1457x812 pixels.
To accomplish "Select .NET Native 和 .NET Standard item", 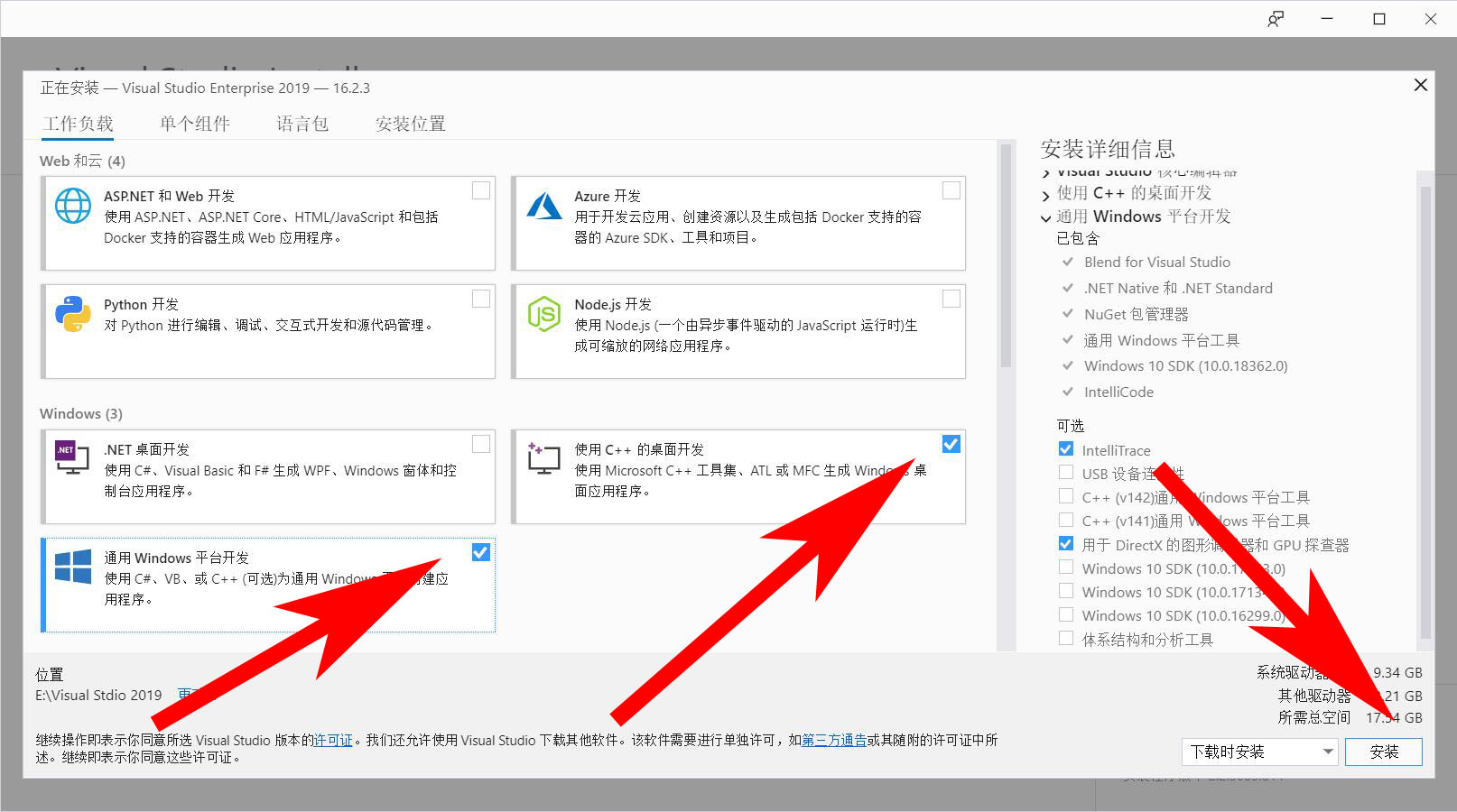I will (x=1178, y=288).
